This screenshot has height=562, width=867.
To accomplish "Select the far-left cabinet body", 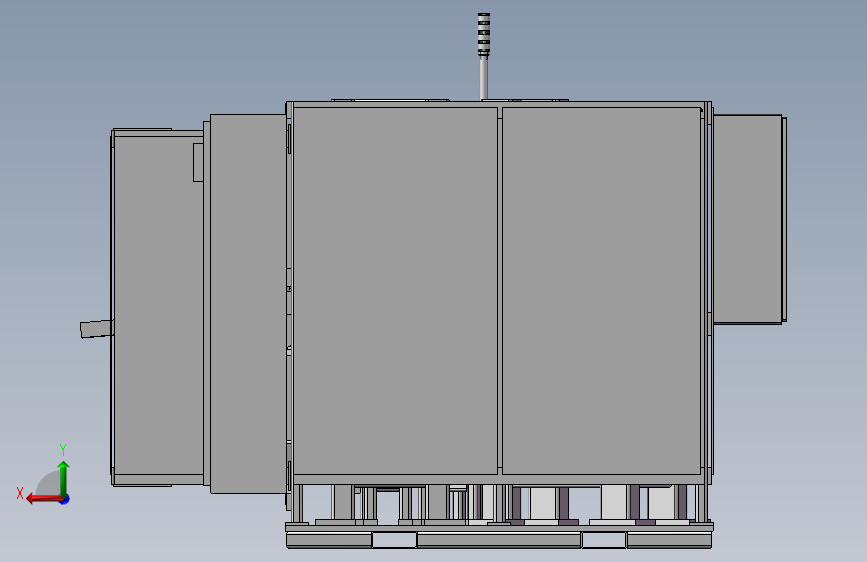I will 158,308.
